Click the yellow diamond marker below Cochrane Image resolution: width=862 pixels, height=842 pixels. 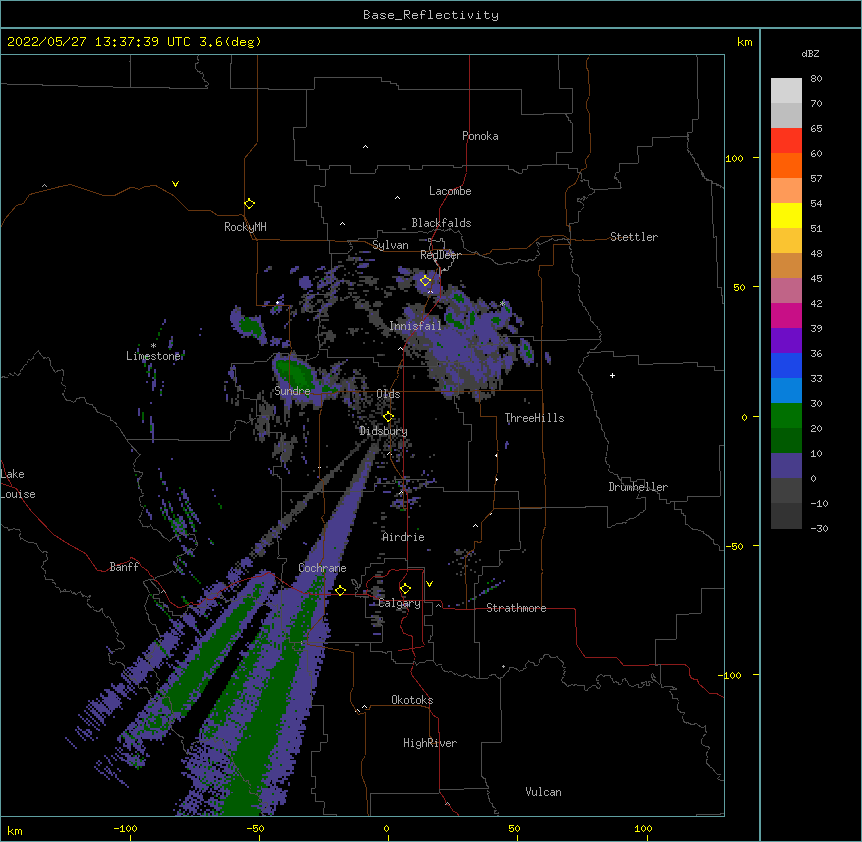click(340, 590)
